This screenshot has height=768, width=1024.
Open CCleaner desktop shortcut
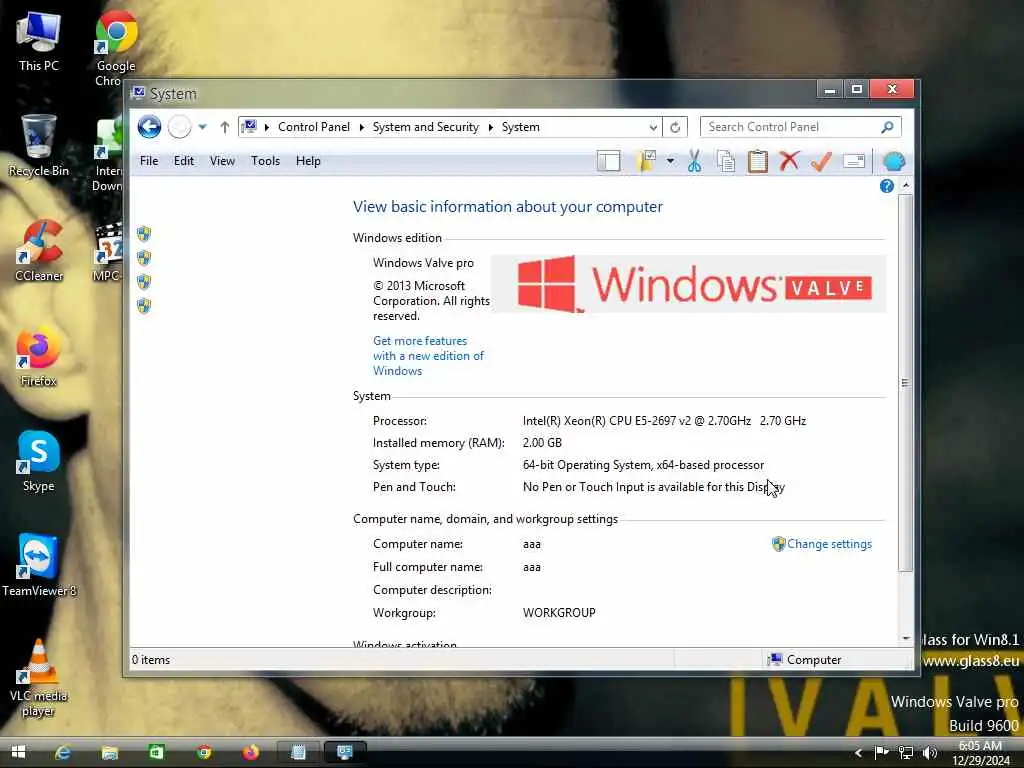coord(39,251)
